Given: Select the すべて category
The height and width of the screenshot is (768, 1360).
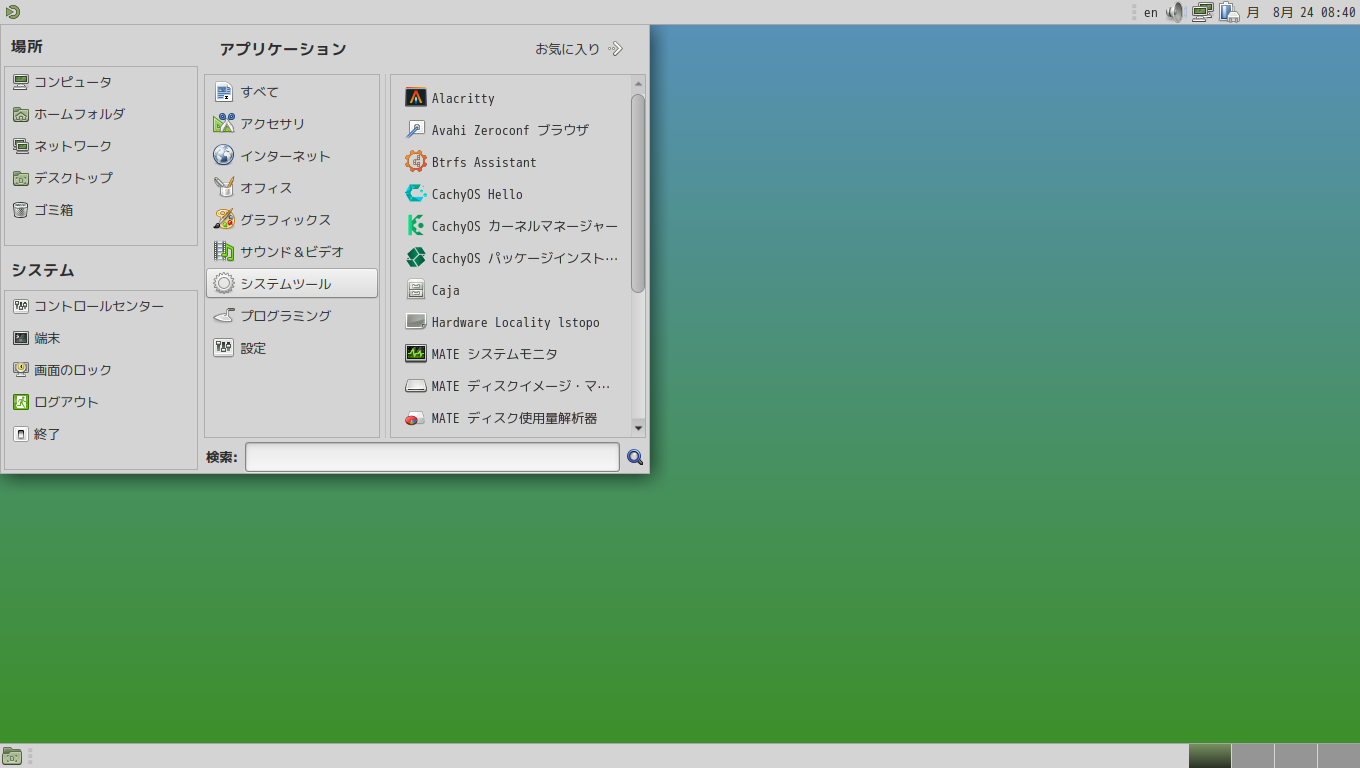Looking at the screenshot, I should coord(292,92).
